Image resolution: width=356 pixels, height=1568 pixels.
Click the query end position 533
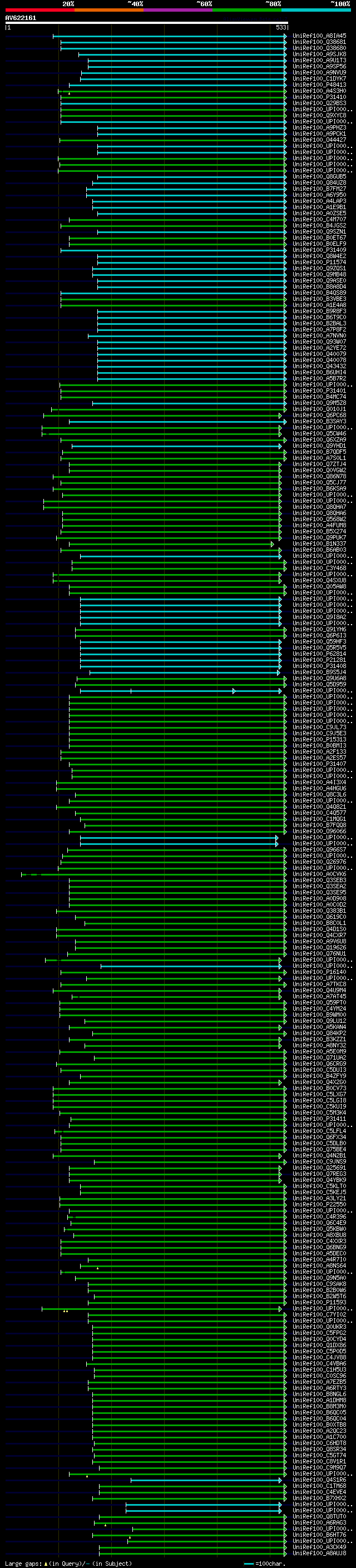point(280,27)
